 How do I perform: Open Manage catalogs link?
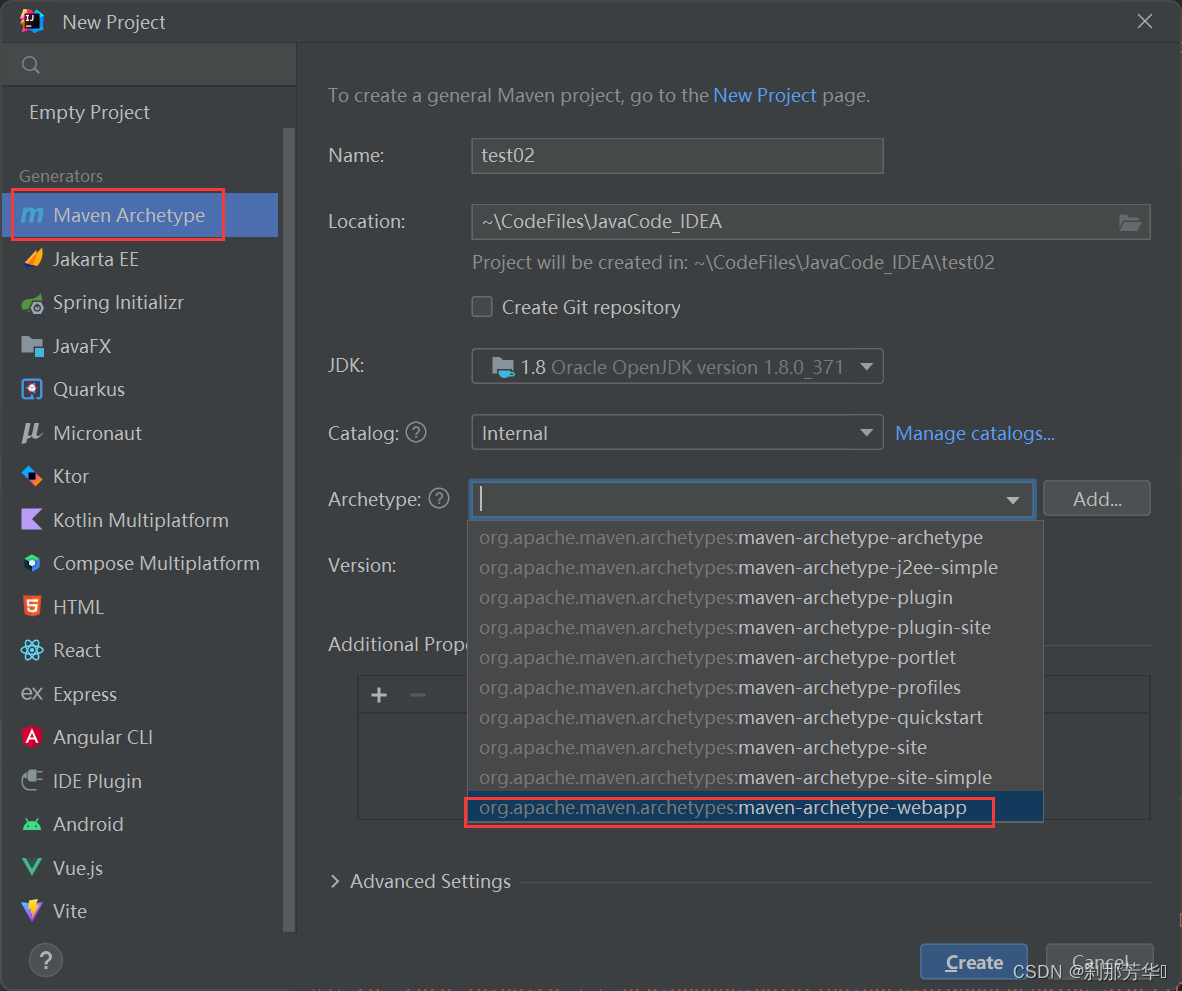pos(975,433)
